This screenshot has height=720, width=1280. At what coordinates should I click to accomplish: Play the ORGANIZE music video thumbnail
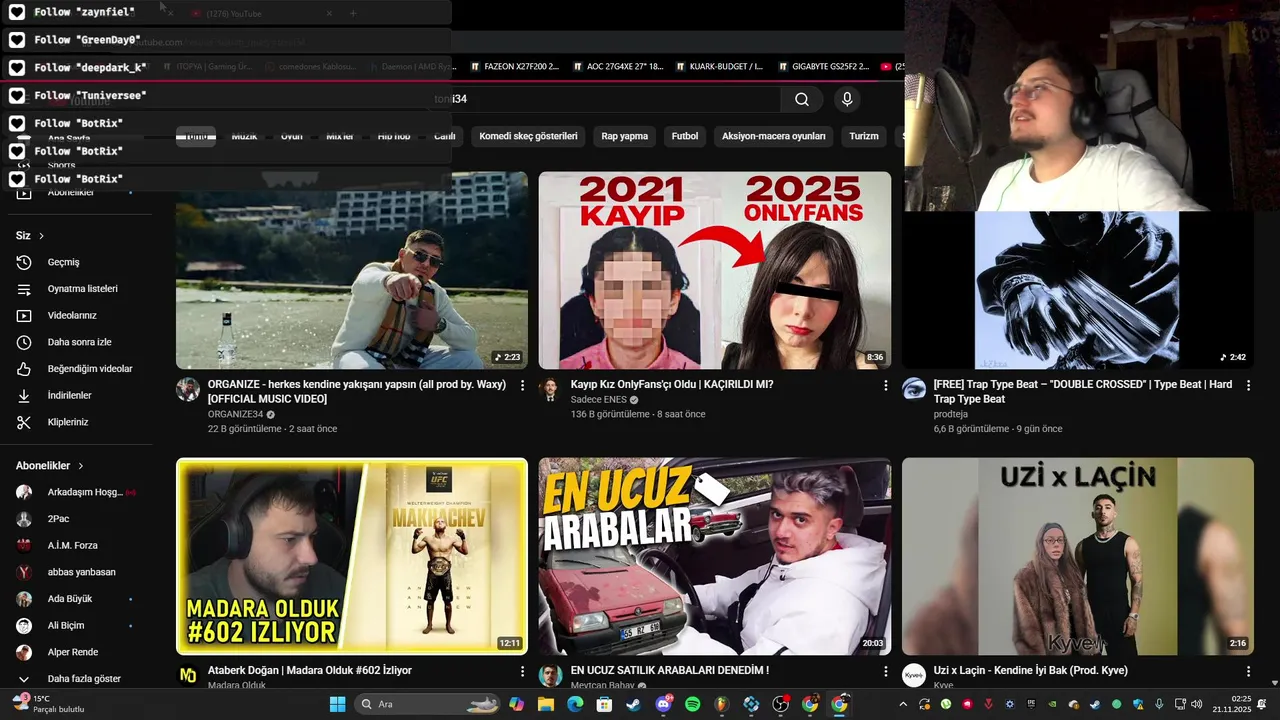(352, 270)
